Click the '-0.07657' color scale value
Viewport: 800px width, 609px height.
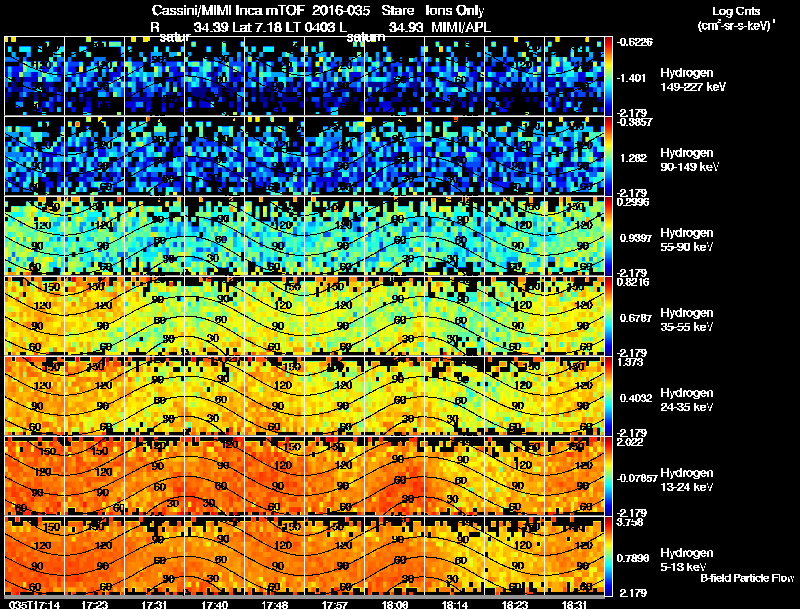(637, 478)
